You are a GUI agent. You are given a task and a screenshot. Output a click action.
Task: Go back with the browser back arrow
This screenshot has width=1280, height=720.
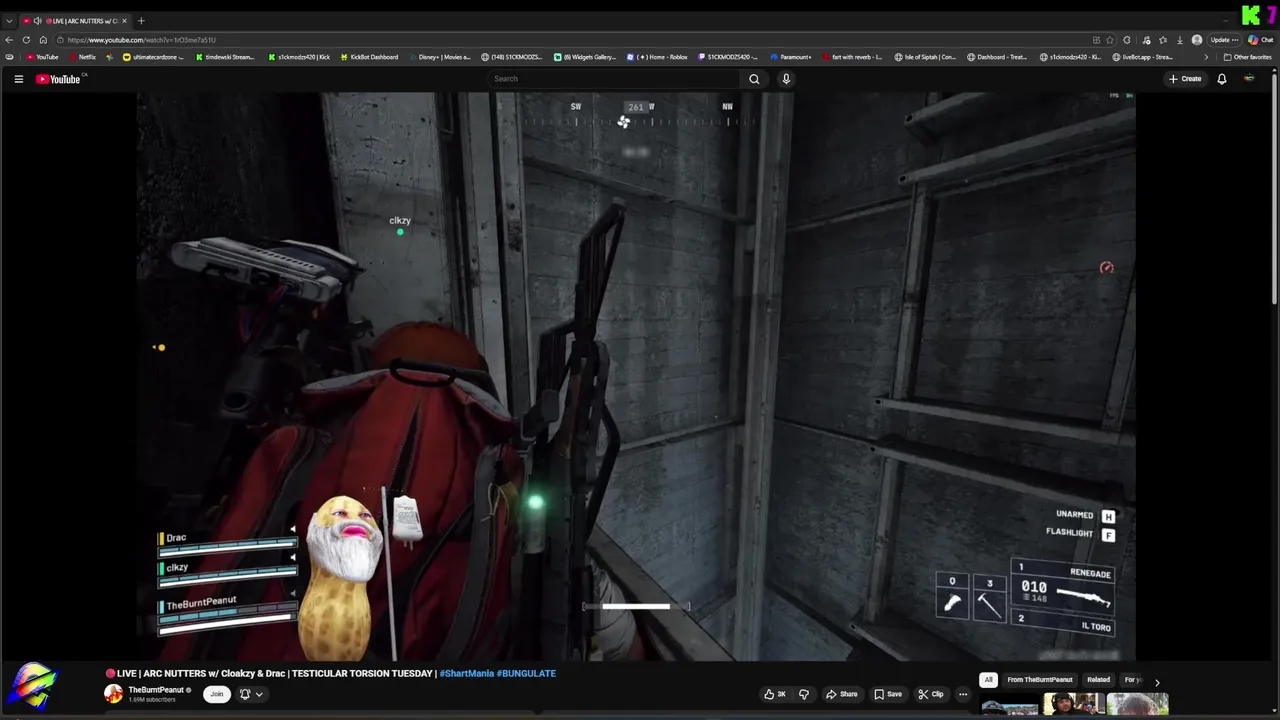pos(9,40)
